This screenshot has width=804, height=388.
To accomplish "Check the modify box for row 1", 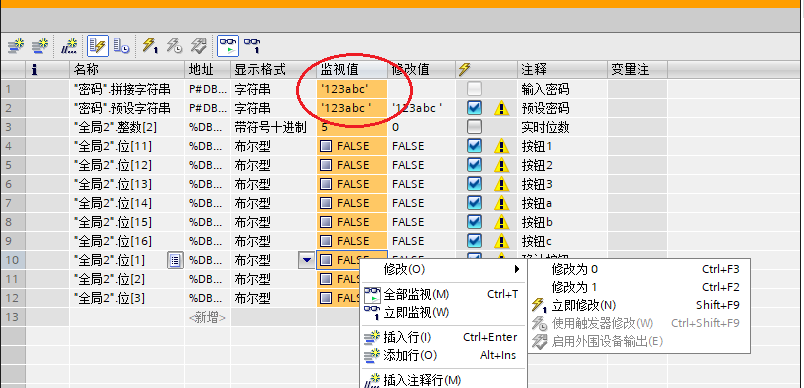I will 474,89.
